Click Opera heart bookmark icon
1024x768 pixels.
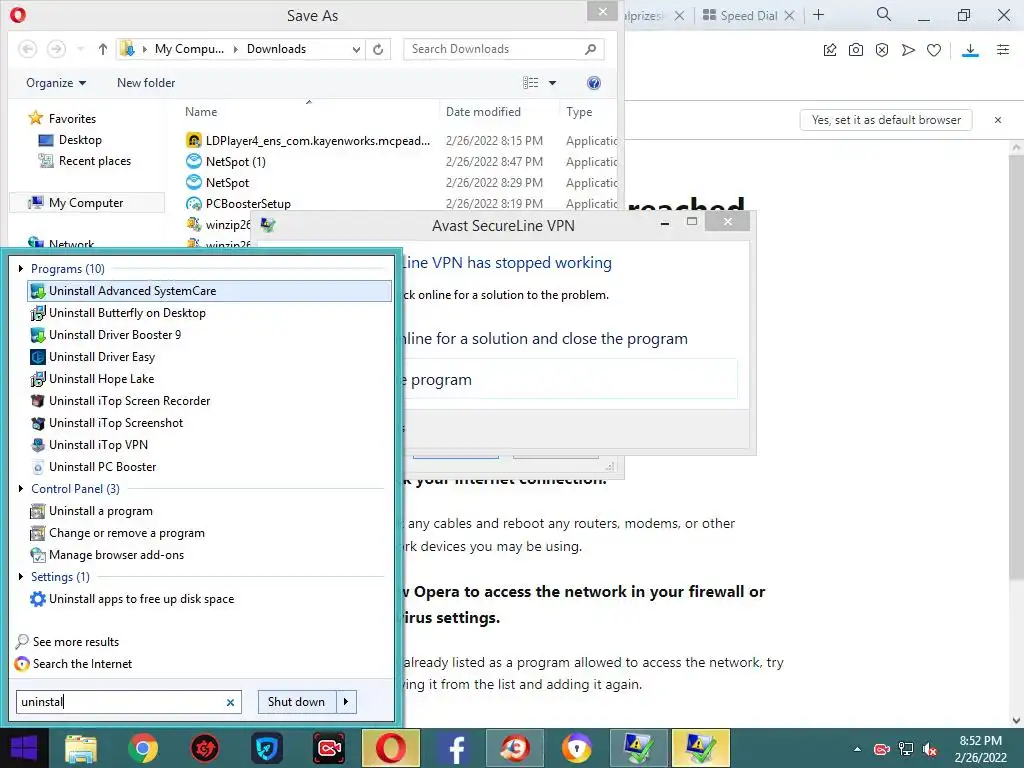[x=934, y=50]
